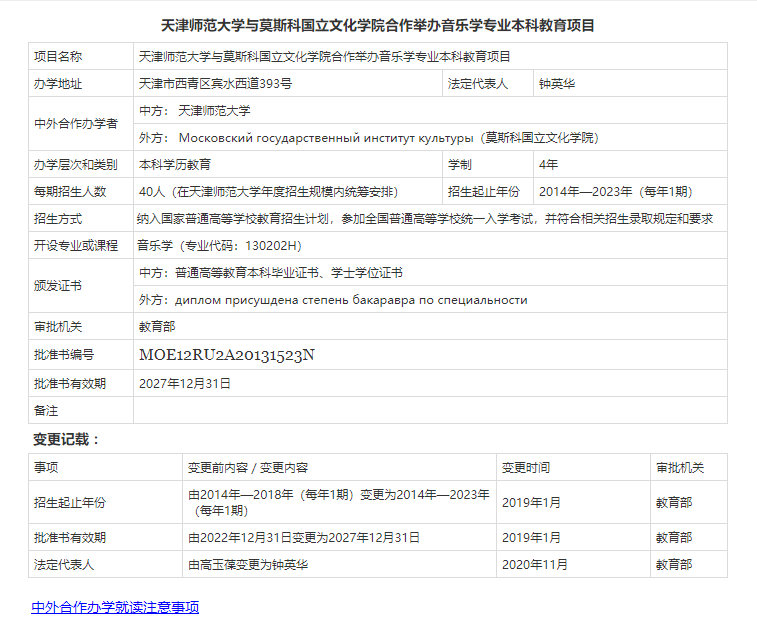Click 2019年1月 in the 批准书有效期 change row
The image size is (757, 626).
click(x=531, y=538)
